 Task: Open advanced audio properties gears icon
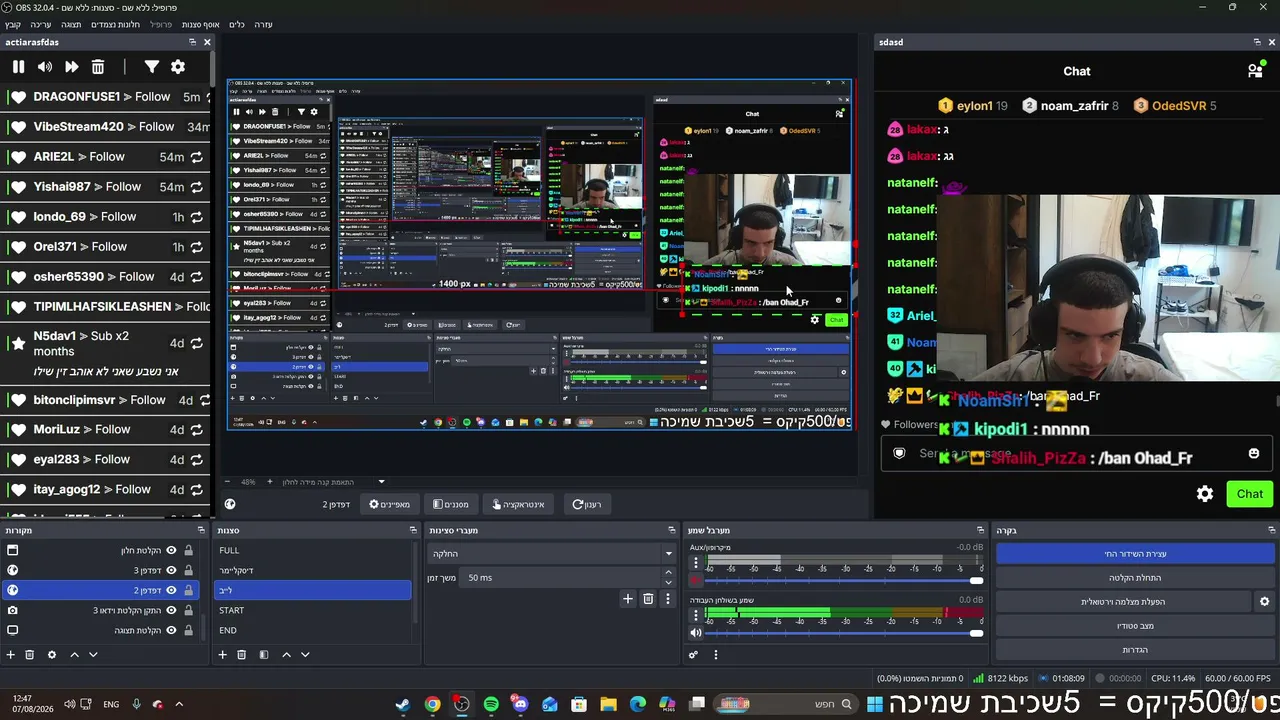coord(693,655)
